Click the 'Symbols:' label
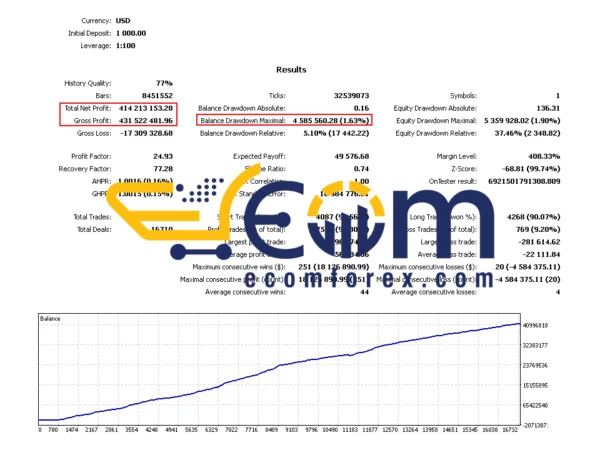The width and height of the screenshot is (600, 450). pyautogui.click(x=463, y=96)
